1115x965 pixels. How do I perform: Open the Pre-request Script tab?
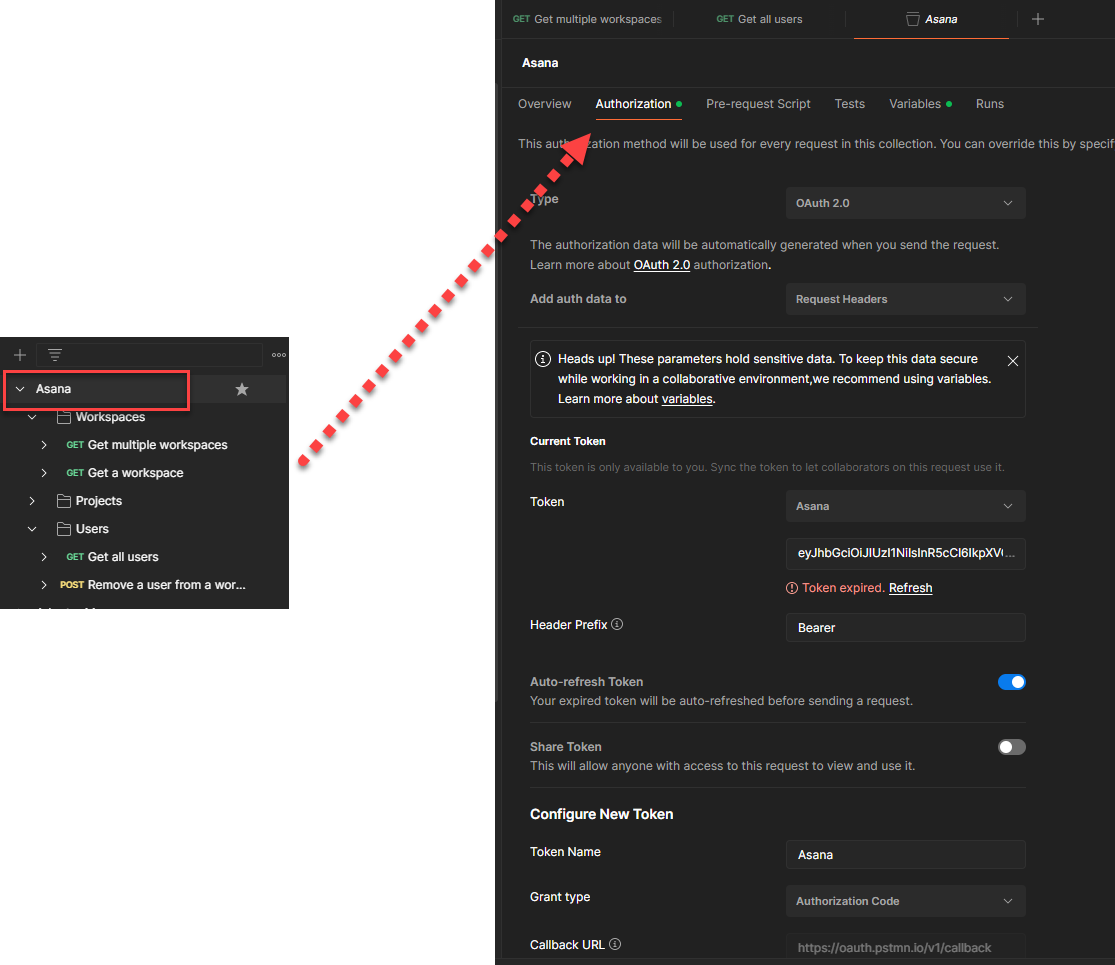coord(758,104)
